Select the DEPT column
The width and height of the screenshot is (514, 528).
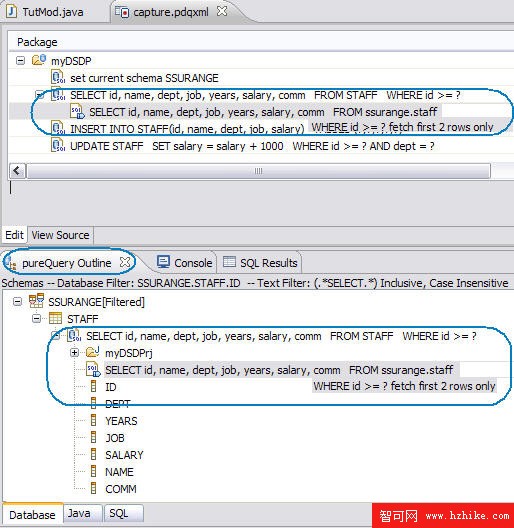coord(118,404)
